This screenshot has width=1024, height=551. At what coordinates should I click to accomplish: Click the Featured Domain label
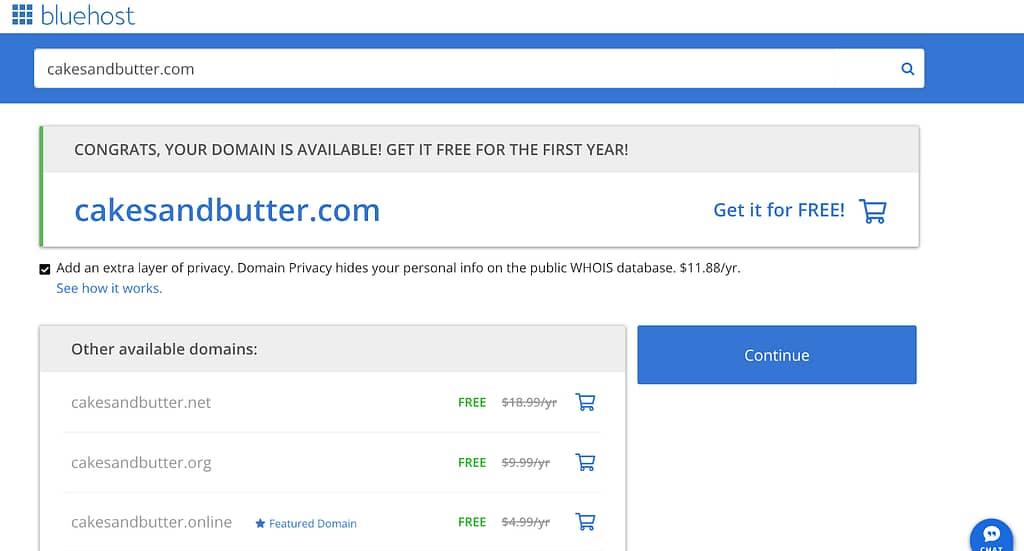click(313, 524)
